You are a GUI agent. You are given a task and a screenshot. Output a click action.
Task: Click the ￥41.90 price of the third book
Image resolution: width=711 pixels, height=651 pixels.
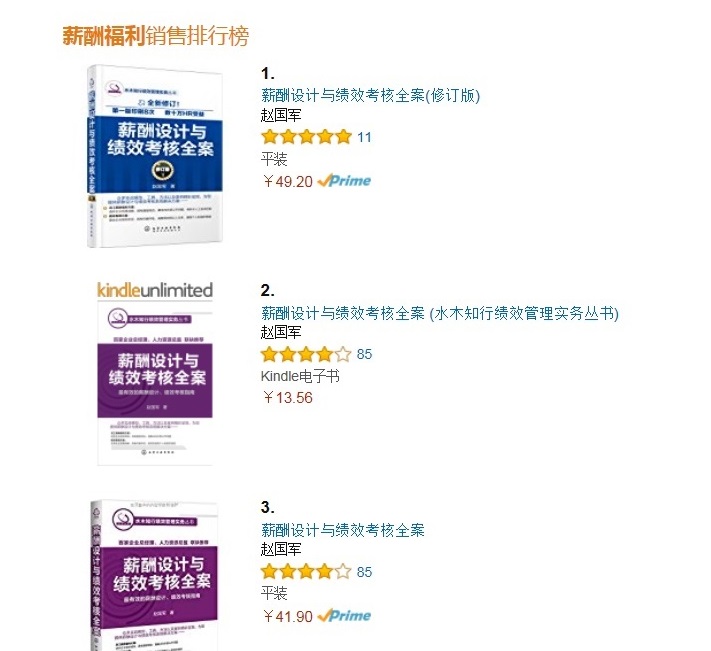point(287,616)
